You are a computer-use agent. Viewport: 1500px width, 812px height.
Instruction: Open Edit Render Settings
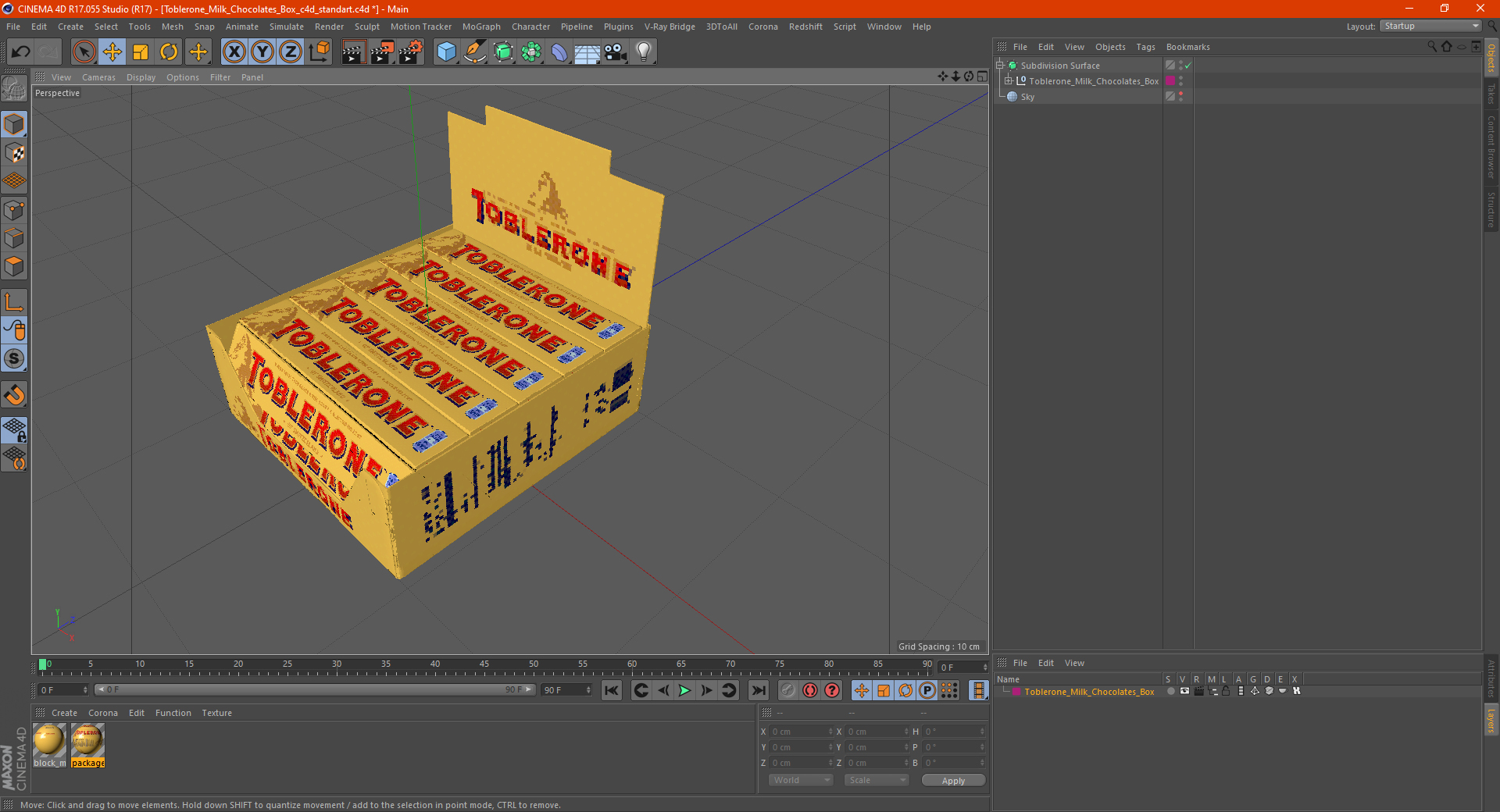pos(411,52)
